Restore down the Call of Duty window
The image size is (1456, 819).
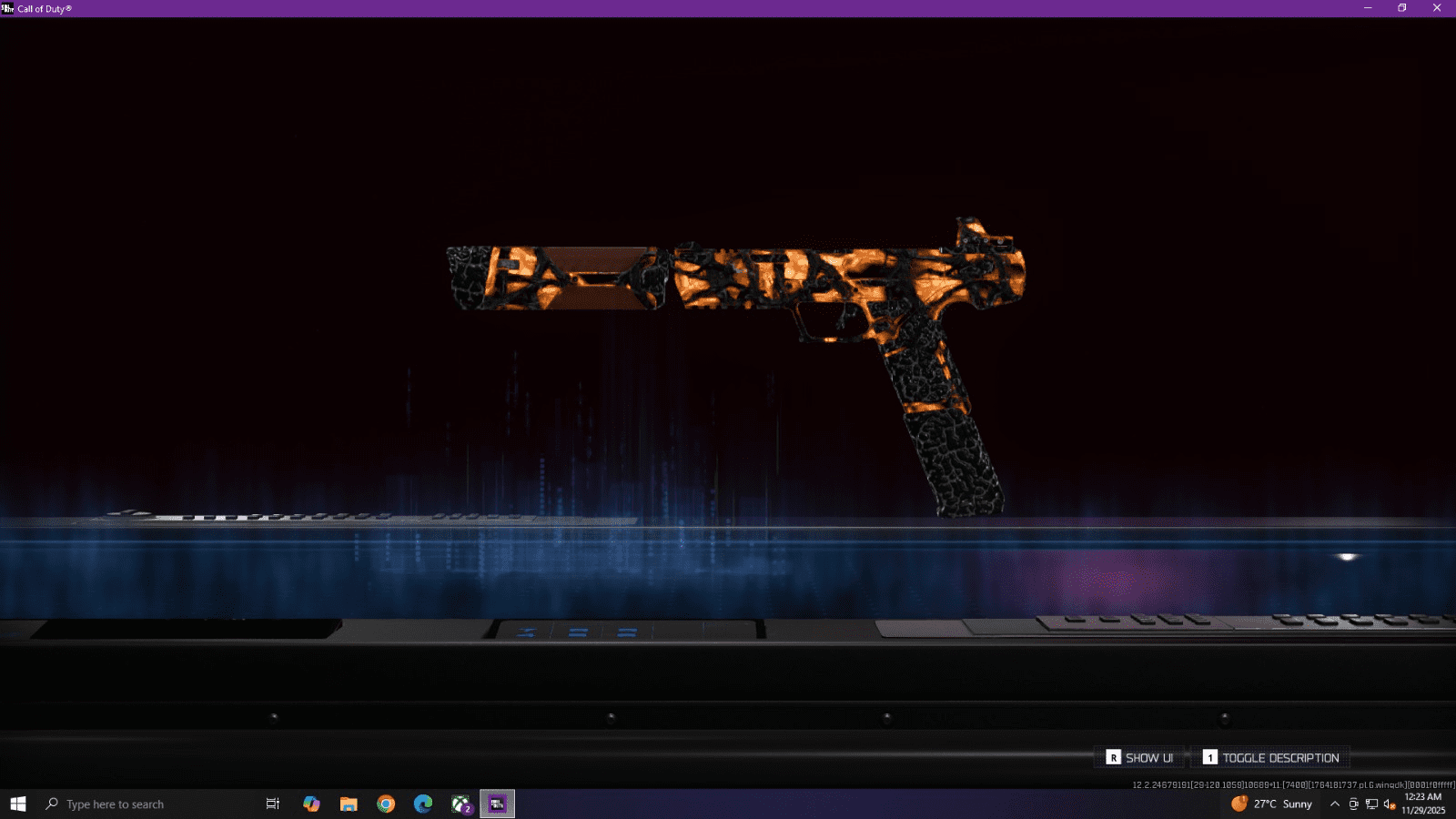(x=1401, y=8)
